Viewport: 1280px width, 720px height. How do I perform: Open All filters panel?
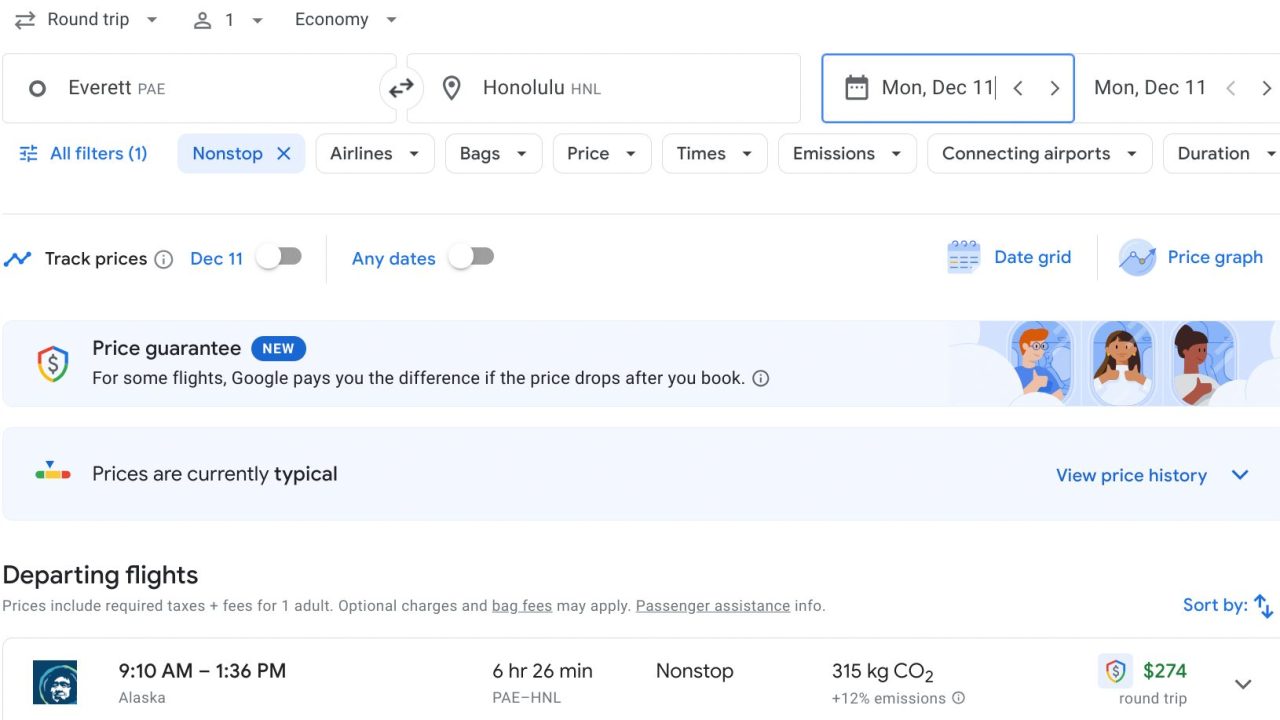click(x=83, y=153)
